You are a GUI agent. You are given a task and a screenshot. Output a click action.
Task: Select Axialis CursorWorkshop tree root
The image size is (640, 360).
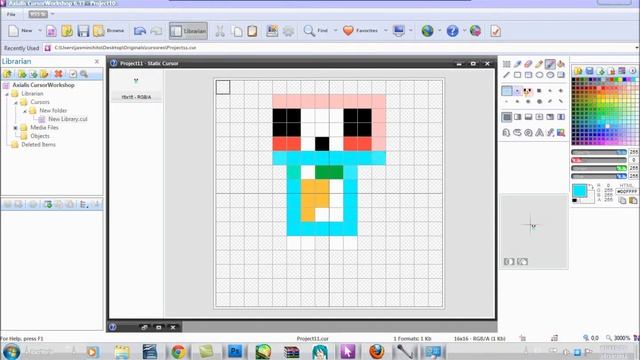(x=43, y=85)
